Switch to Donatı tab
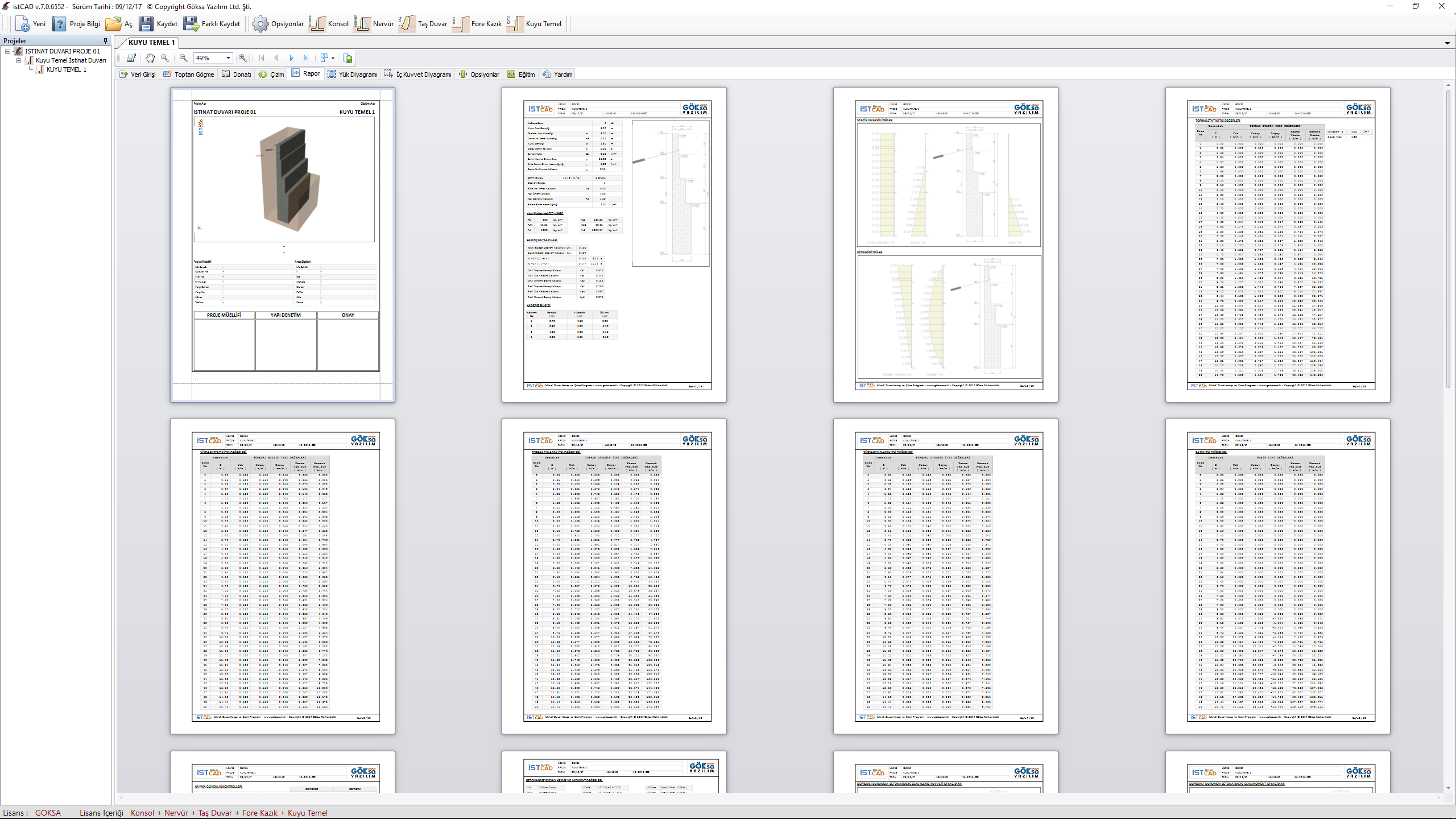Viewport: 1456px width, 819px height. [237, 75]
